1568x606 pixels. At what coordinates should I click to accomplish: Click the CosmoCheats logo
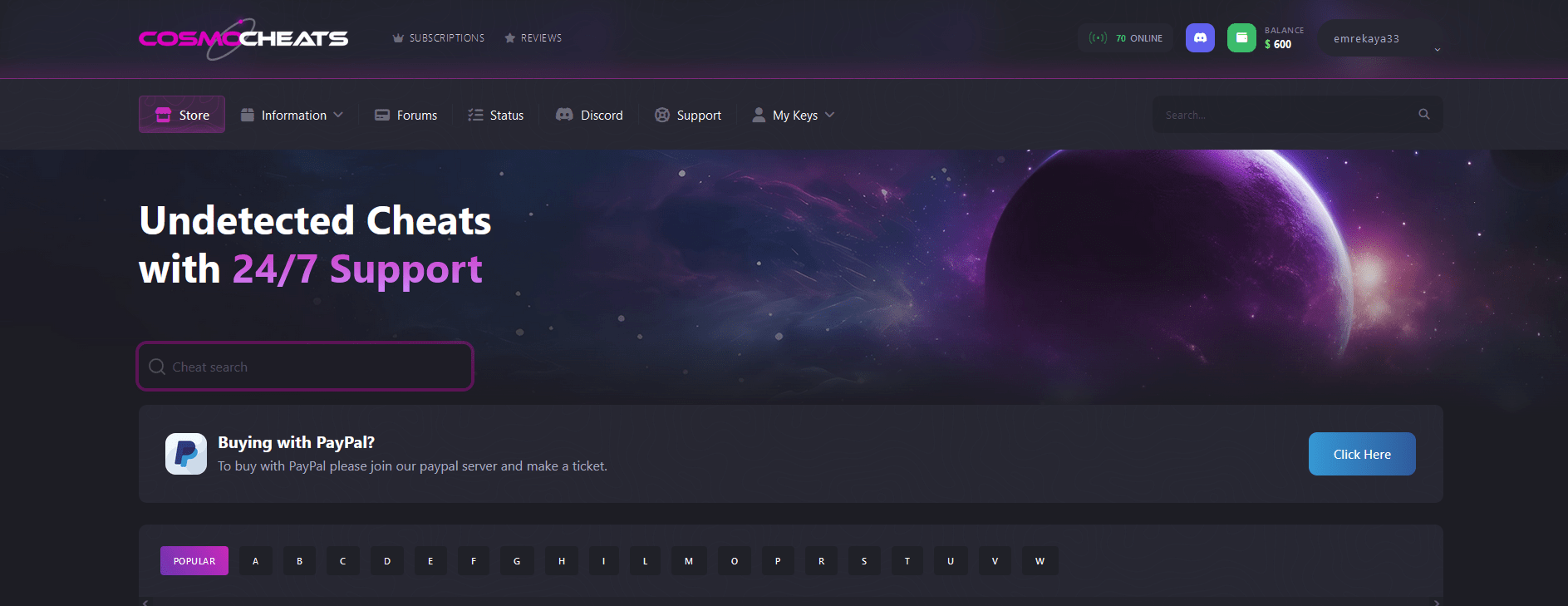click(x=243, y=38)
